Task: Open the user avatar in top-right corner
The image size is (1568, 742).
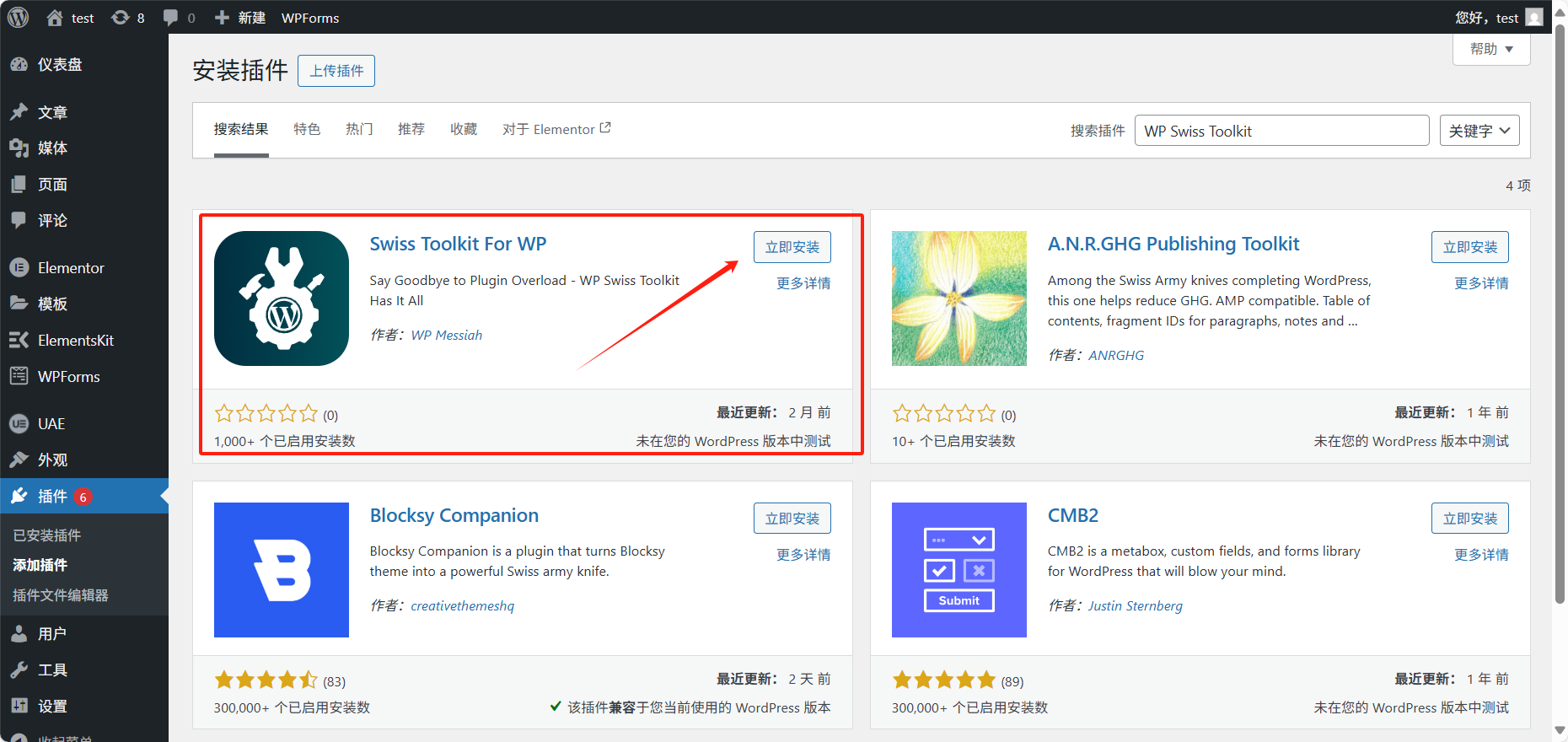Action: click(x=1534, y=18)
